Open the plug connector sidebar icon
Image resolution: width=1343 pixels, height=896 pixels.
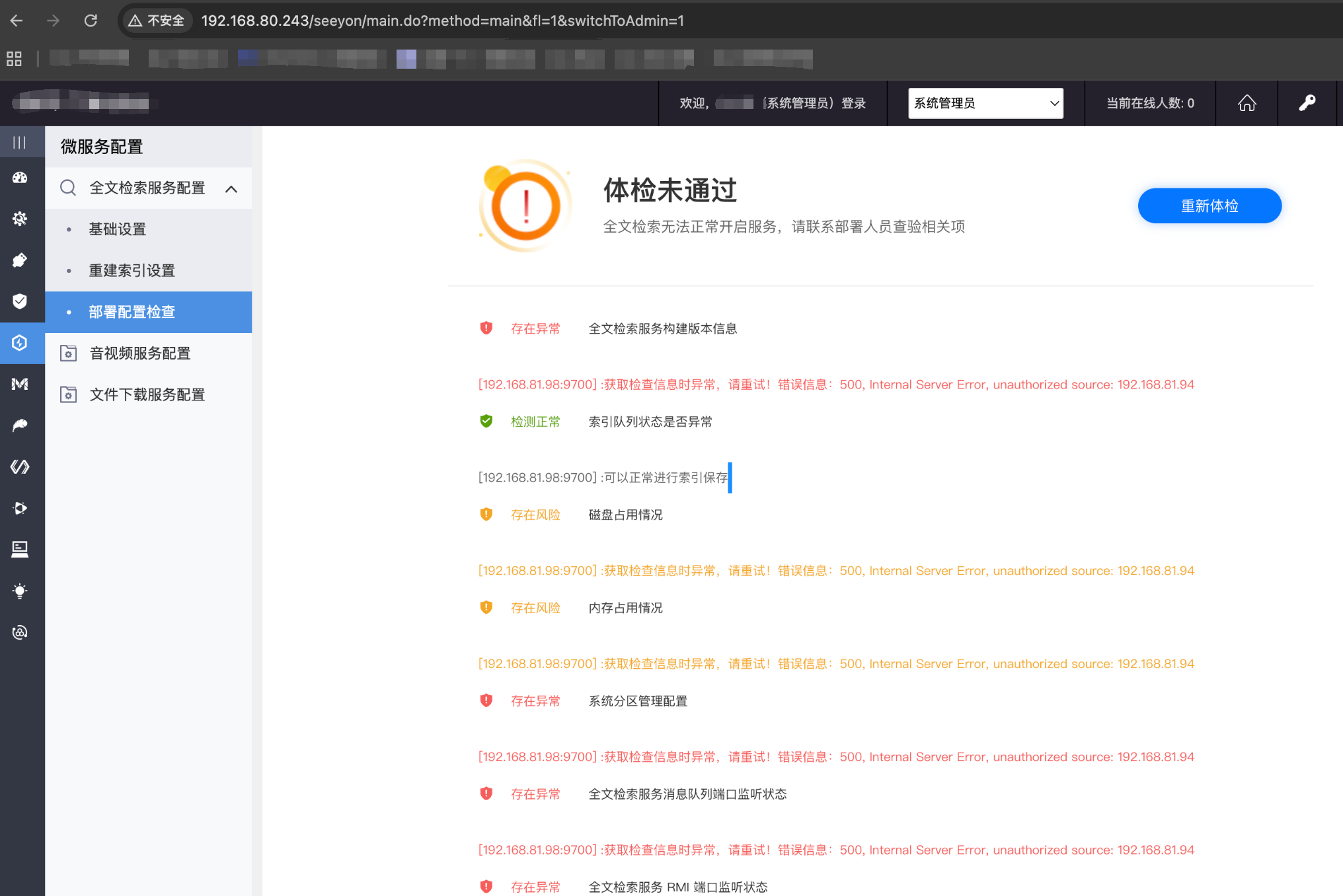point(20,260)
